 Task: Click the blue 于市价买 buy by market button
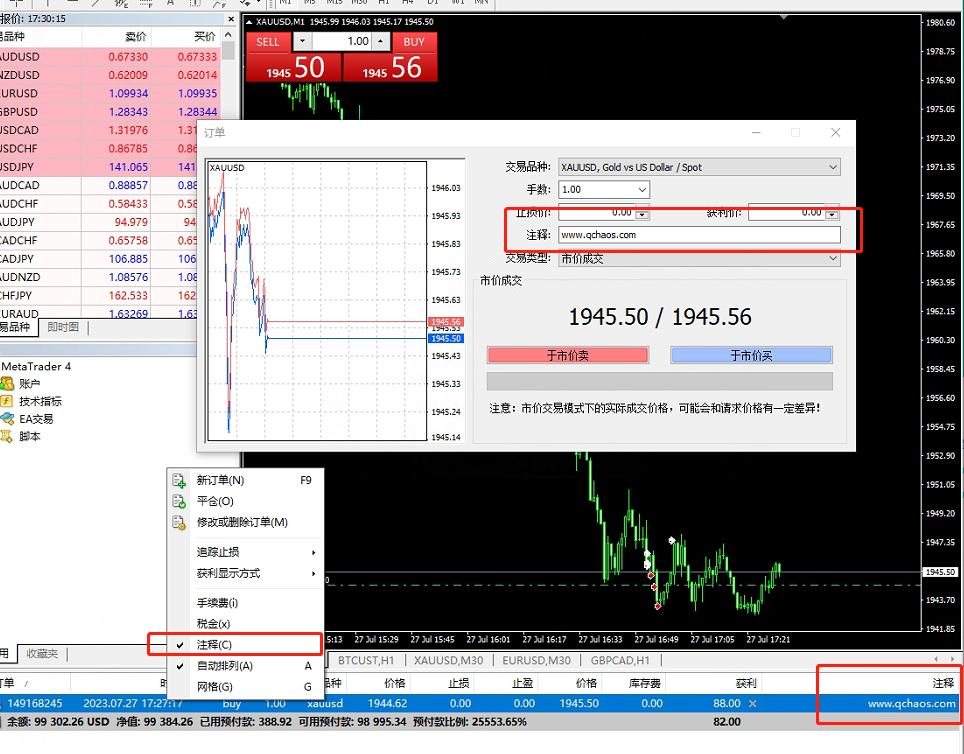pos(751,355)
